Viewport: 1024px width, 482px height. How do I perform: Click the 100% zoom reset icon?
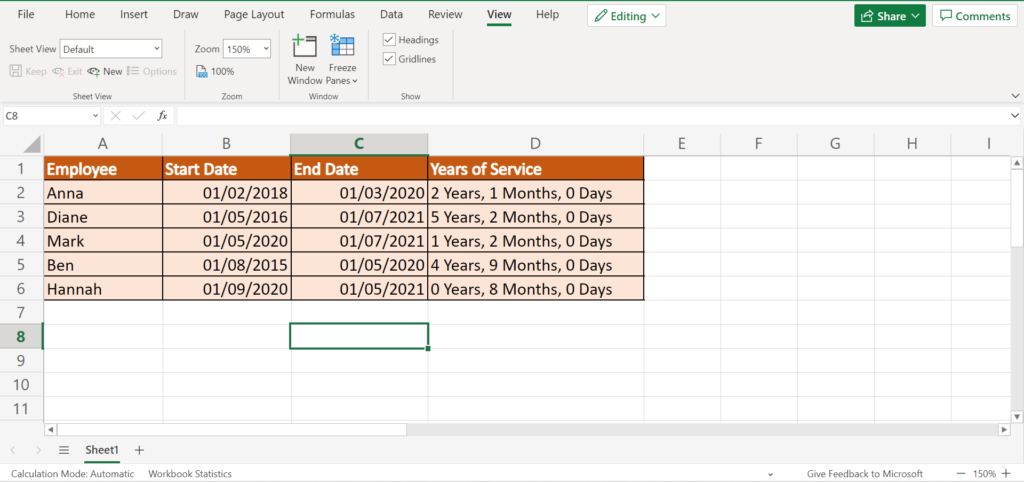215,71
